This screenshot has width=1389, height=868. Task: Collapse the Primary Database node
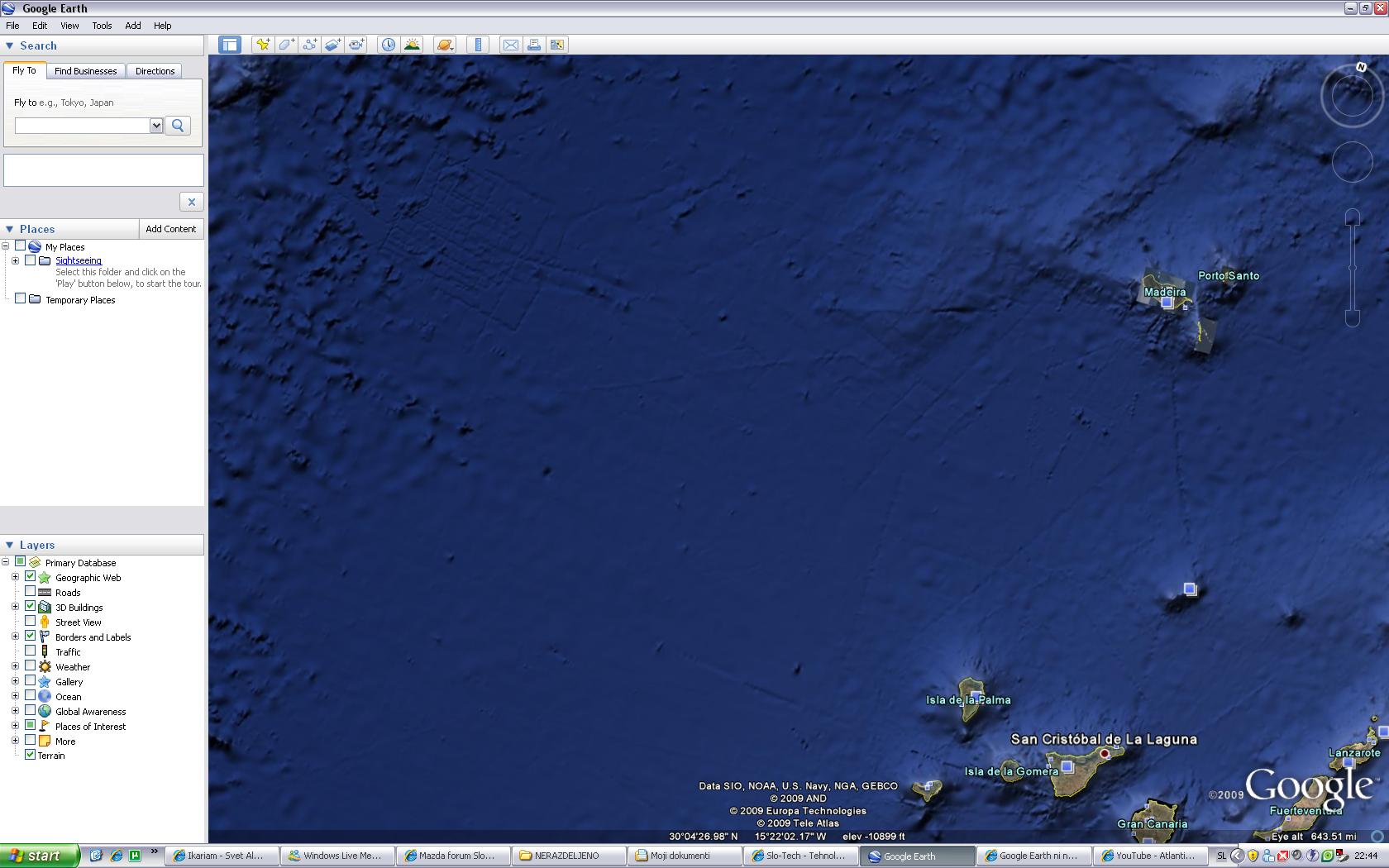click(6, 562)
